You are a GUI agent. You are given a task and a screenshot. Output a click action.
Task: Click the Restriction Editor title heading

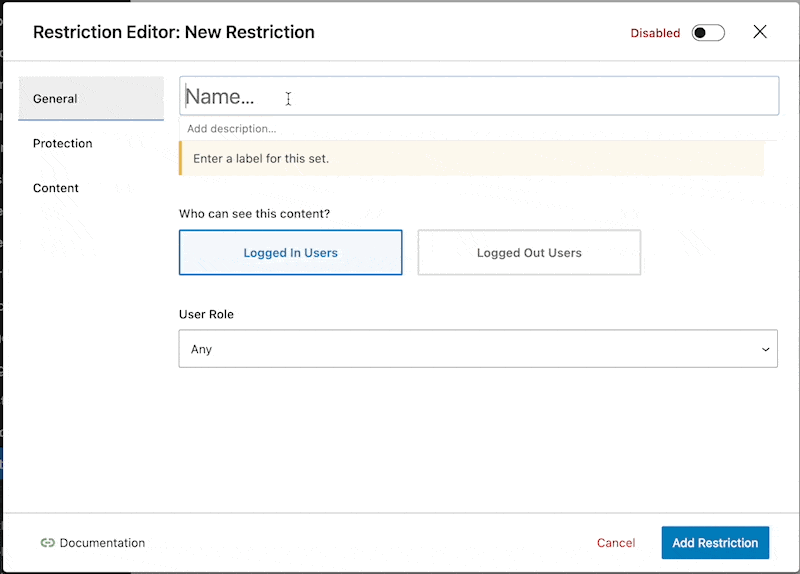(x=174, y=32)
